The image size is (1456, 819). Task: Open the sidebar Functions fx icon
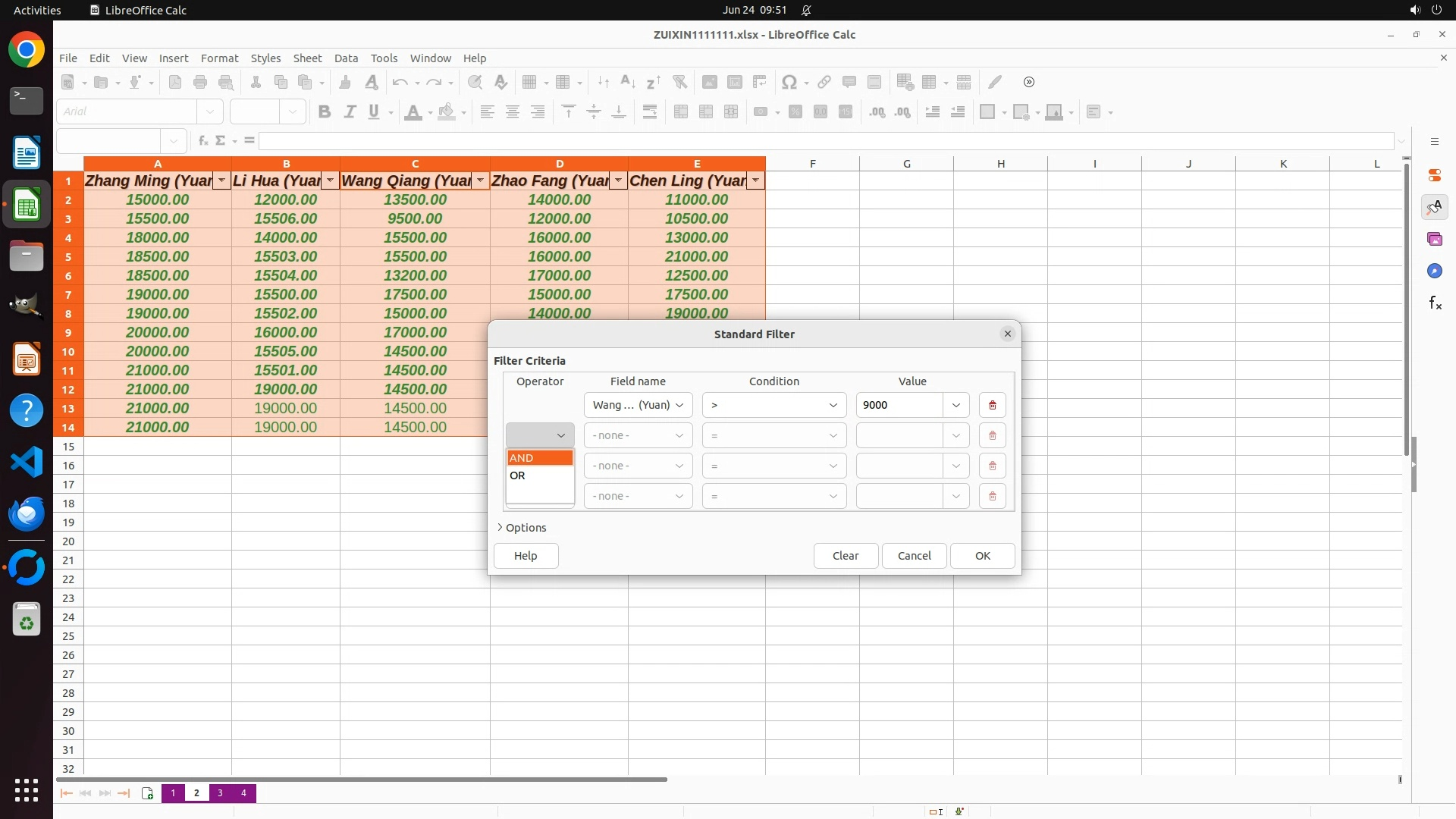(1434, 303)
